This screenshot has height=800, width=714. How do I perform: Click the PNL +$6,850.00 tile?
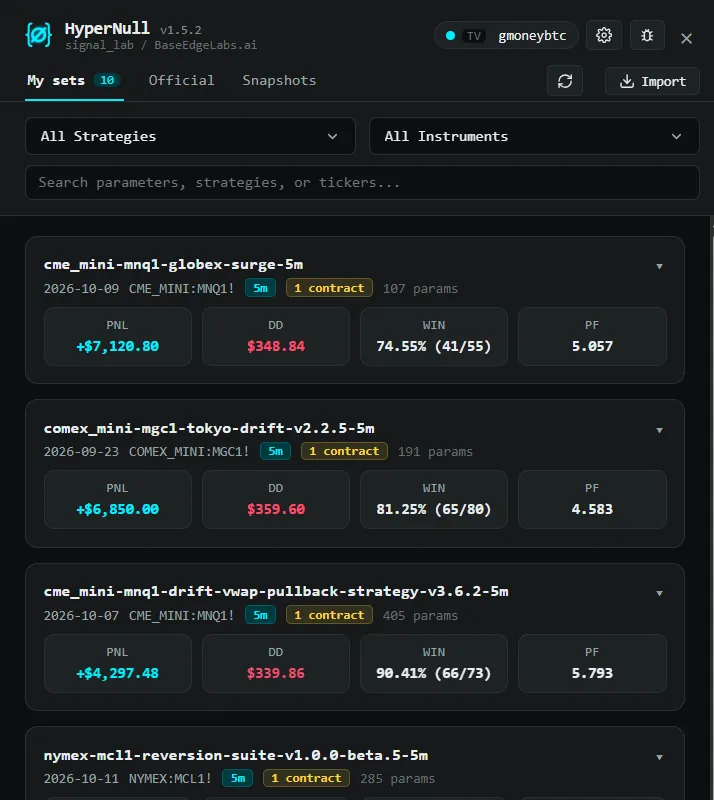[x=118, y=499]
